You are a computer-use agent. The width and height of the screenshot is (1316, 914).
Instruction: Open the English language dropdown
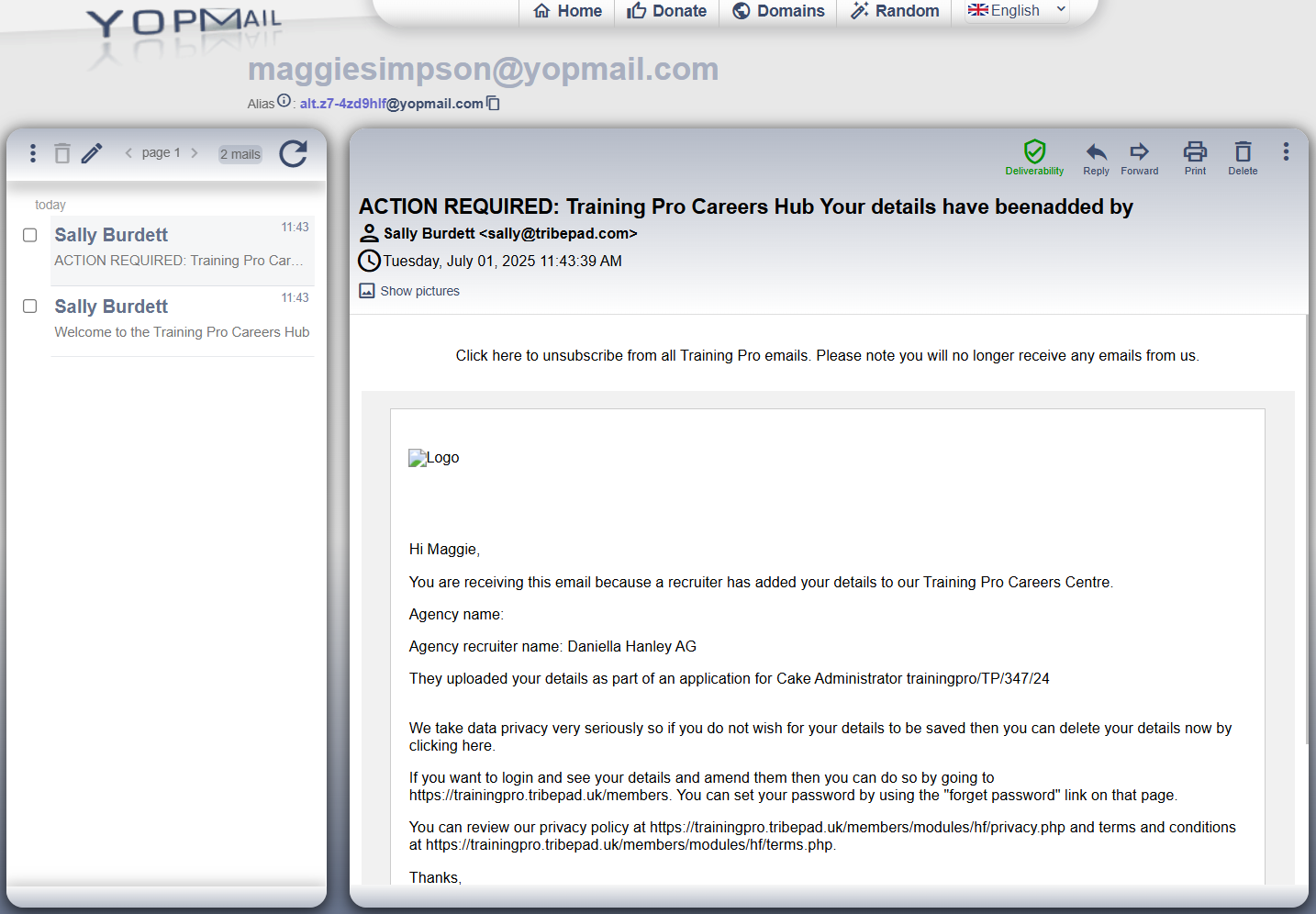pyautogui.click(x=1017, y=10)
